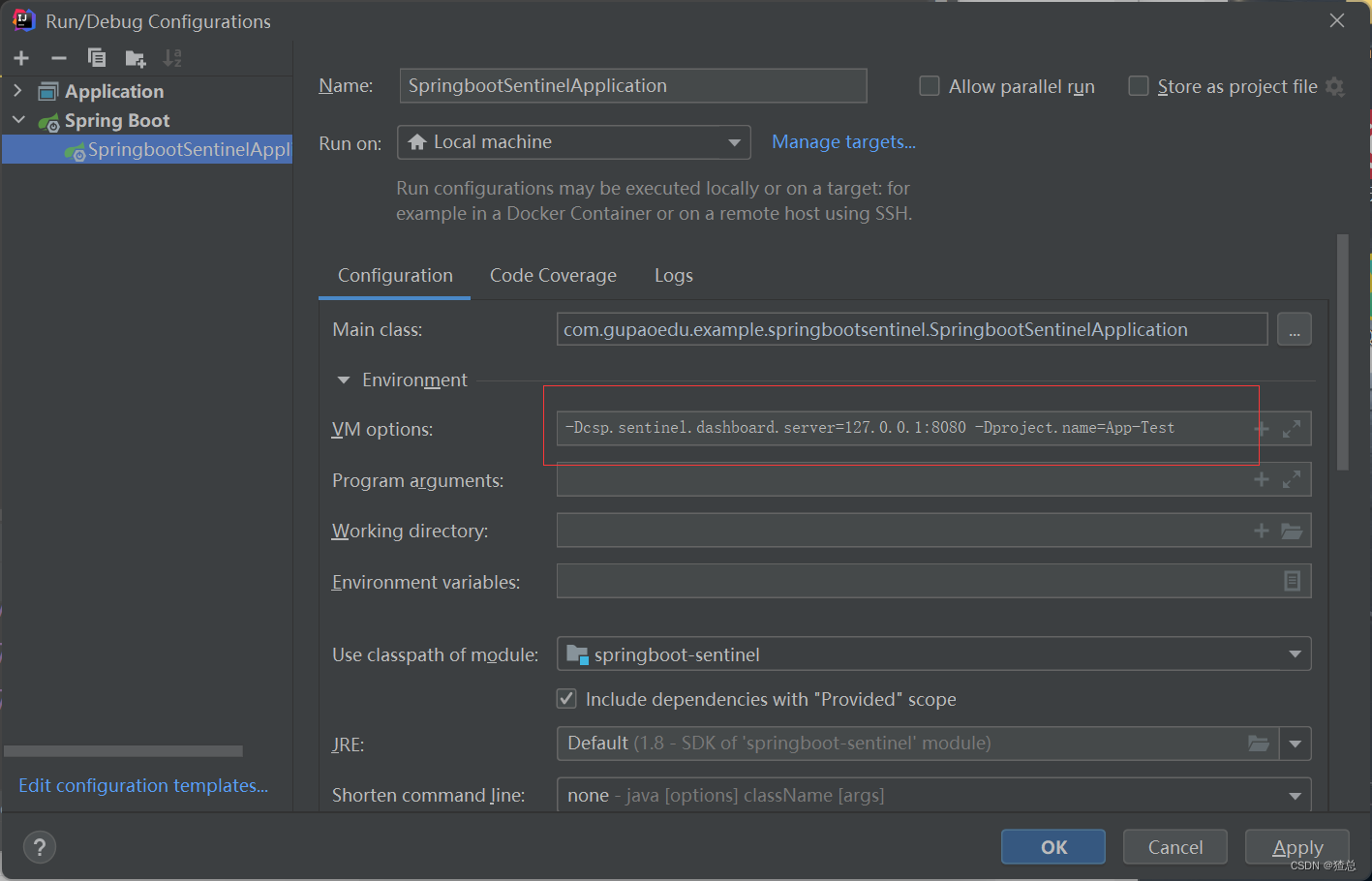Open the Store as project file settings gear
This screenshot has height=881, width=1372.
(1335, 86)
